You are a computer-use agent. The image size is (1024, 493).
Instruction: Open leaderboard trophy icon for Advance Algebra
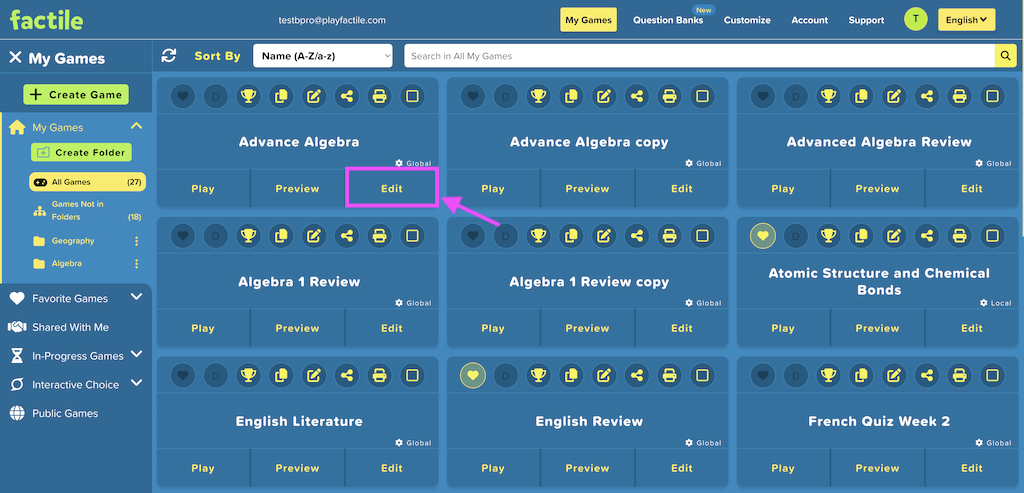coord(248,96)
